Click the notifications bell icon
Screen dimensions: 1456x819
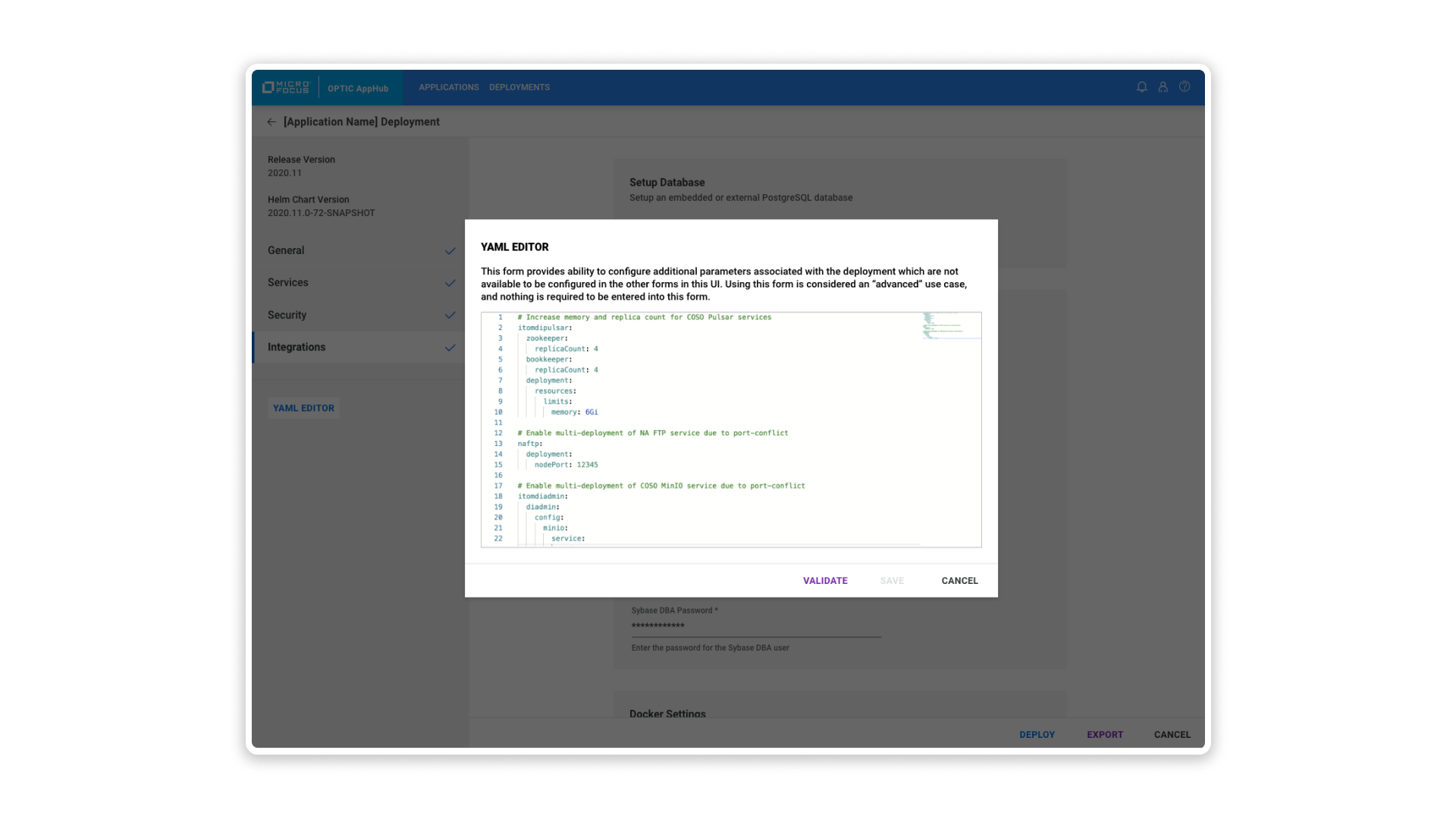coord(1141,87)
